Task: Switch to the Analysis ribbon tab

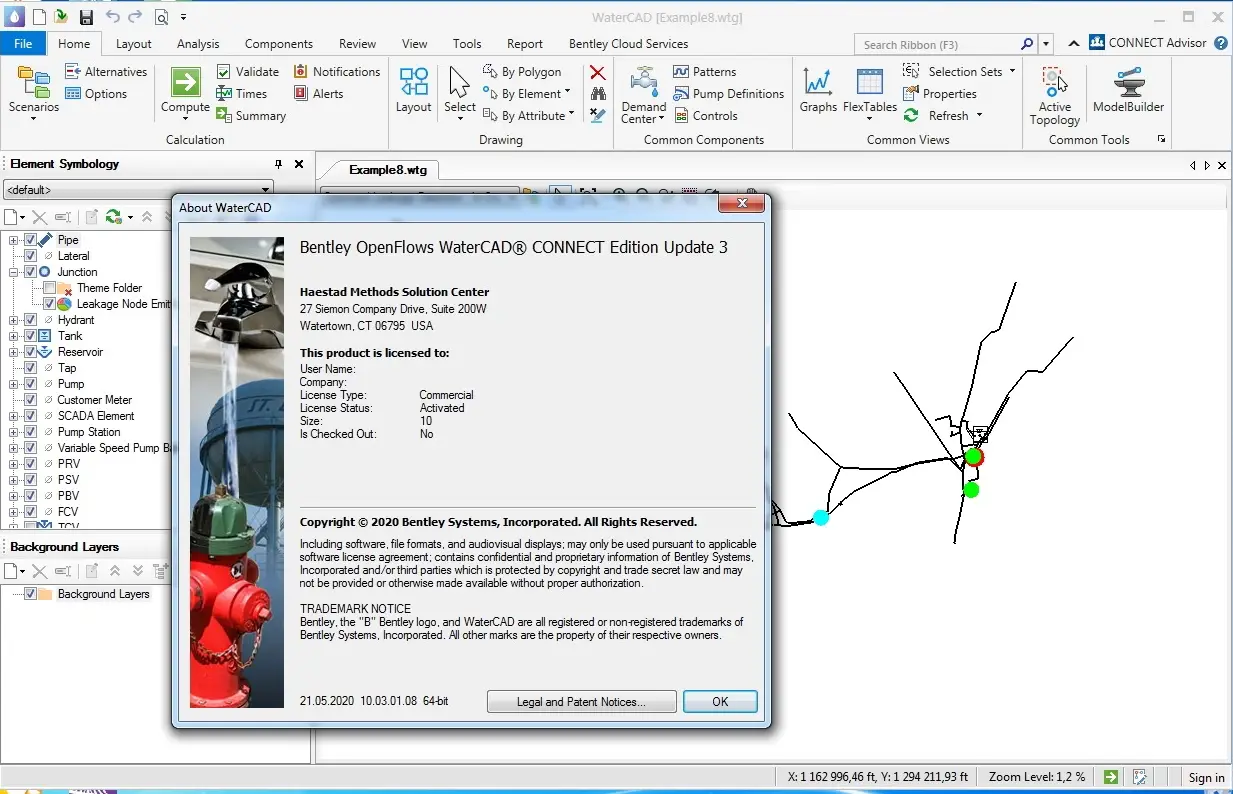Action: 198,44
